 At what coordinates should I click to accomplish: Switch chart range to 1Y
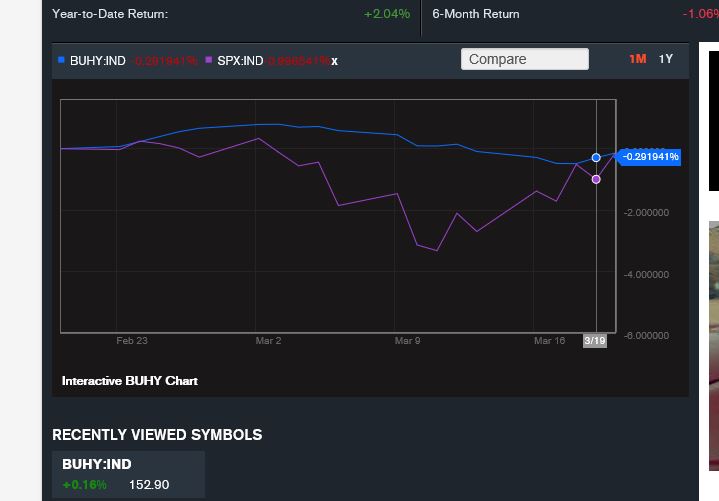click(x=666, y=59)
